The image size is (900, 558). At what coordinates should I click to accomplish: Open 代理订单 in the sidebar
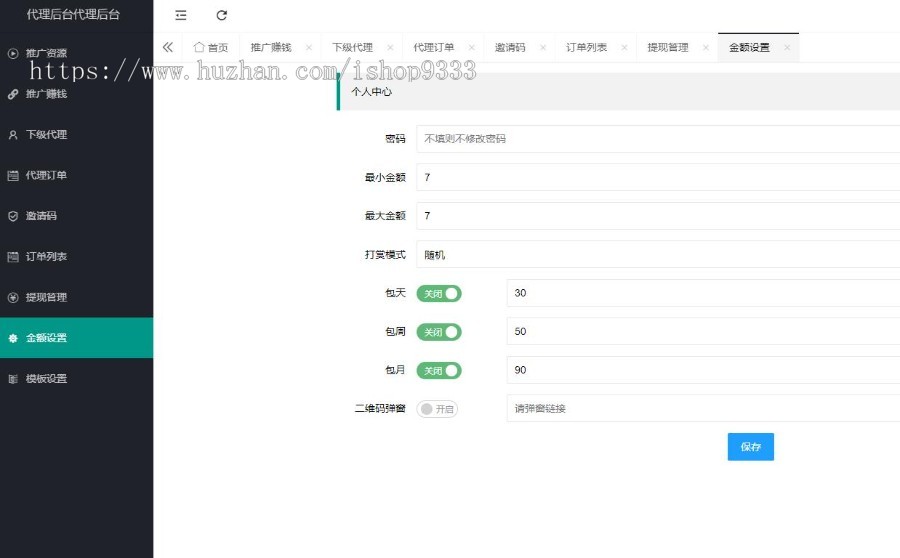(x=76, y=176)
